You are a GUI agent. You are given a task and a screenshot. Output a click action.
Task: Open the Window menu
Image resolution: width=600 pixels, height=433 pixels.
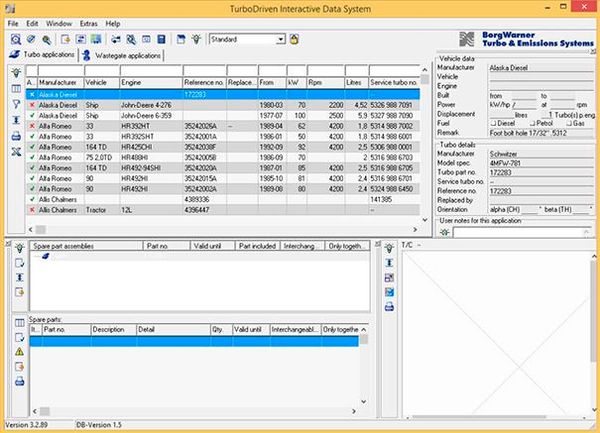(x=59, y=24)
